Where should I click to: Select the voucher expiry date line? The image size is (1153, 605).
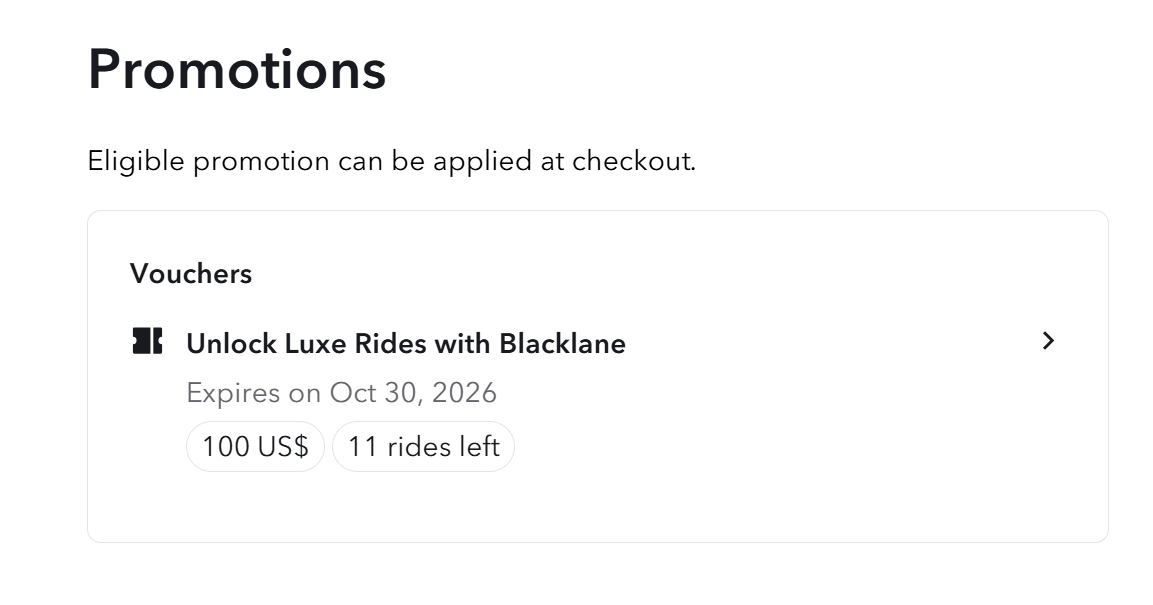point(341,393)
